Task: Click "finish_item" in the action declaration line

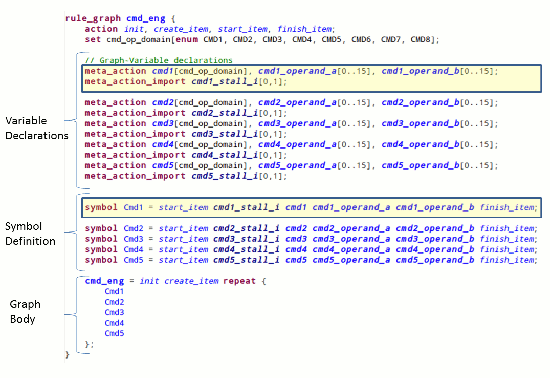Action: coord(304,29)
